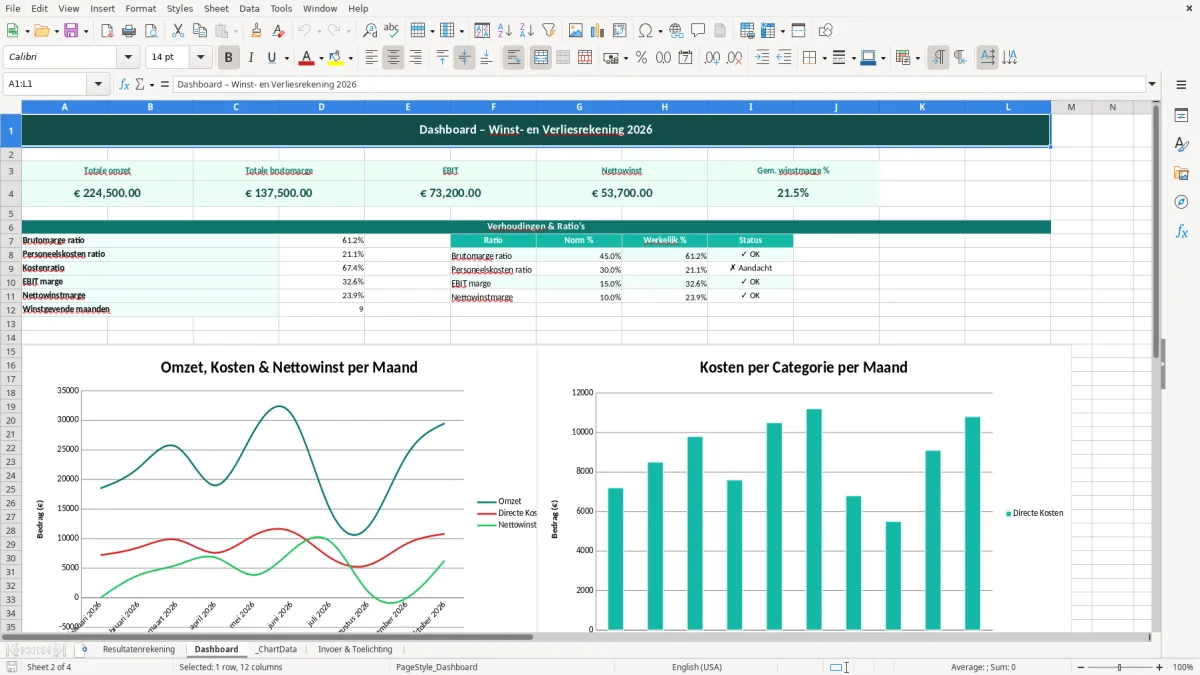Click Insert Image icon
The width and height of the screenshot is (1200, 675).
point(576,31)
